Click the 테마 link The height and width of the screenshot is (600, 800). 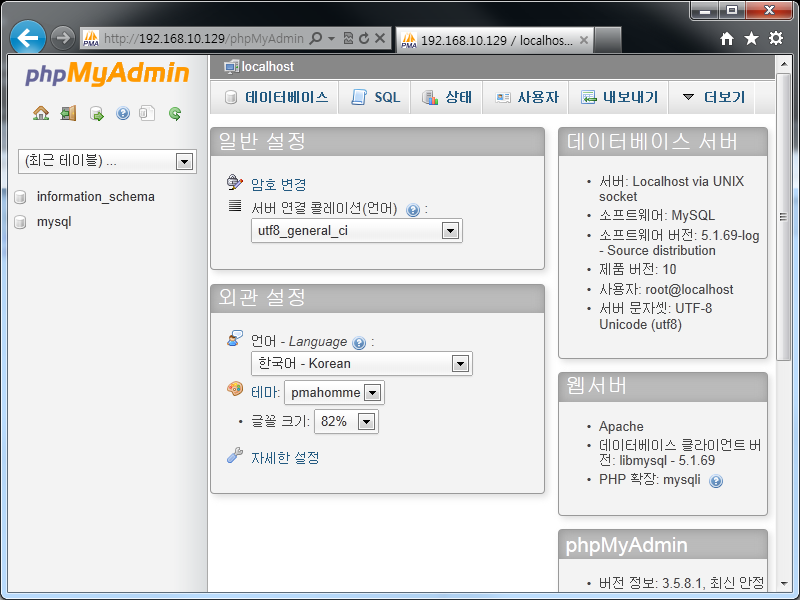tap(265, 392)
